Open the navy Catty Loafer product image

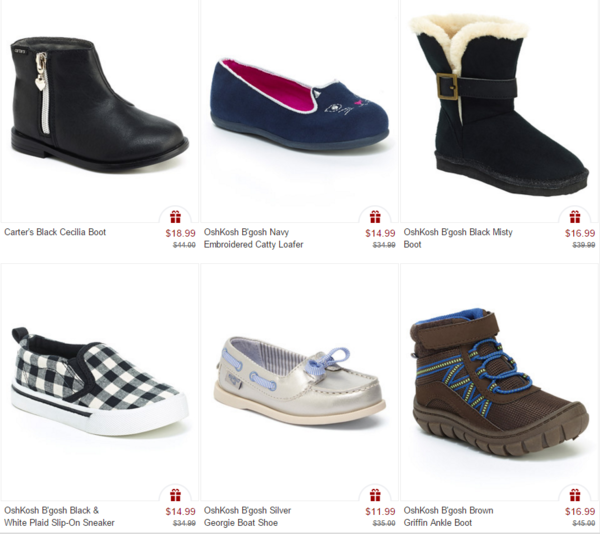click(300, 104)
